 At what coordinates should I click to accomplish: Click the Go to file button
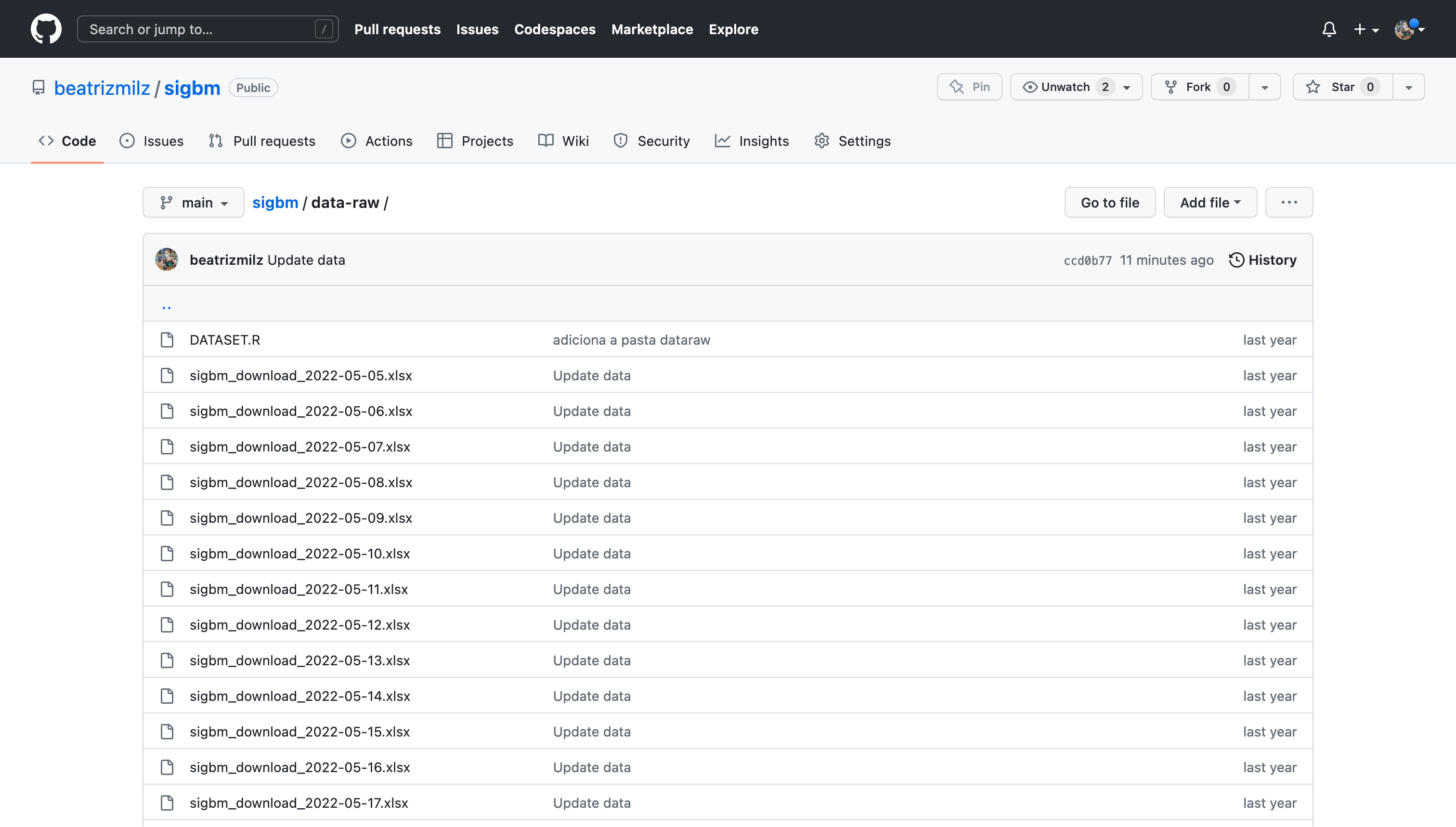1109,202
